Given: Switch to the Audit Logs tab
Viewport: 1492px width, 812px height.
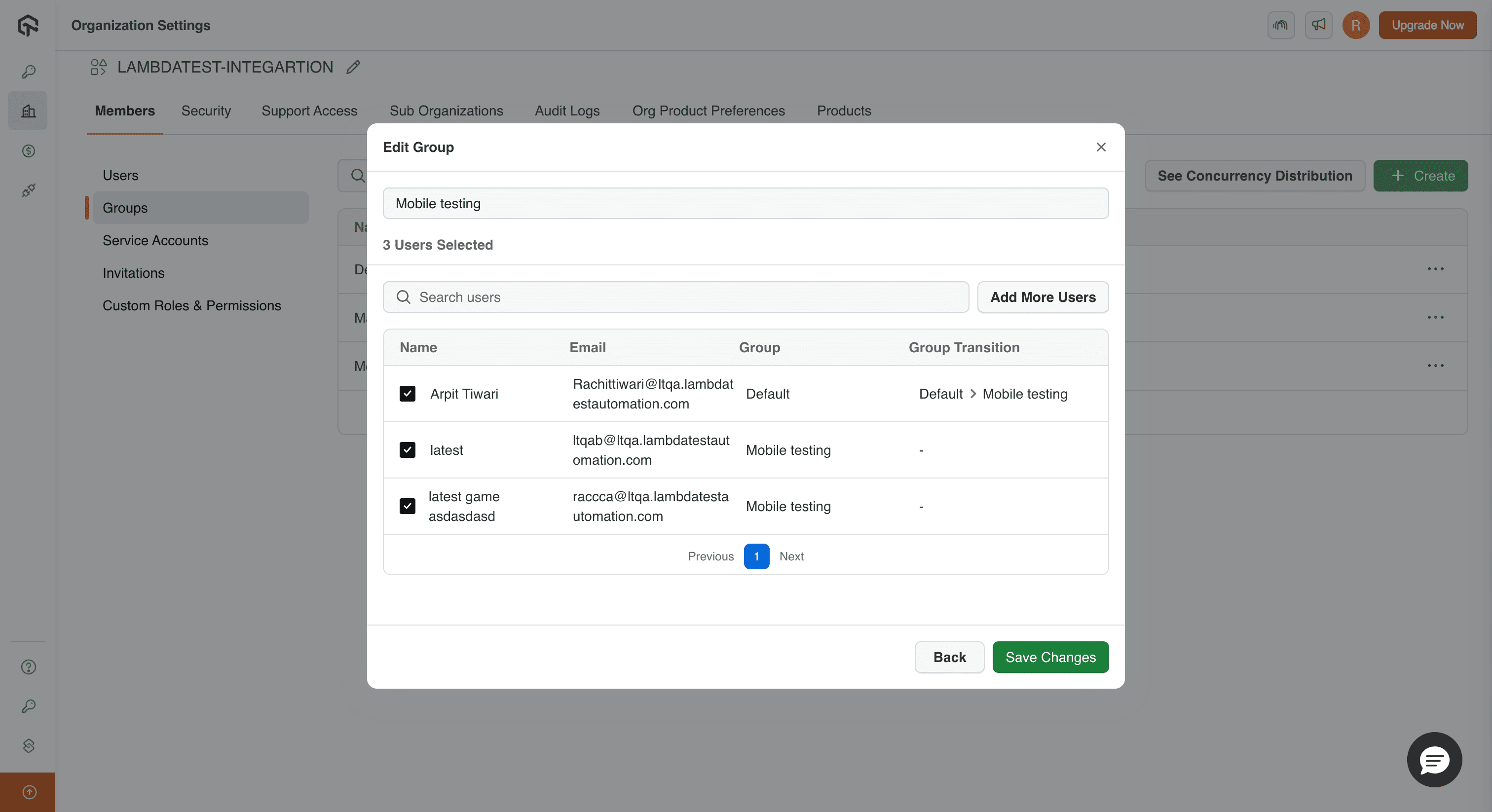Looking at the screenshot, I should [567, 111].
